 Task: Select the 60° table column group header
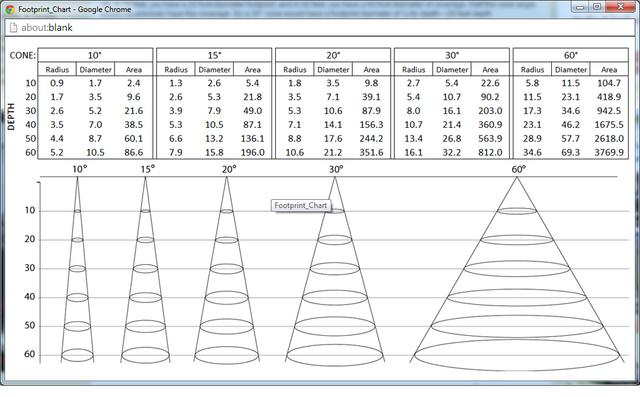571,55
